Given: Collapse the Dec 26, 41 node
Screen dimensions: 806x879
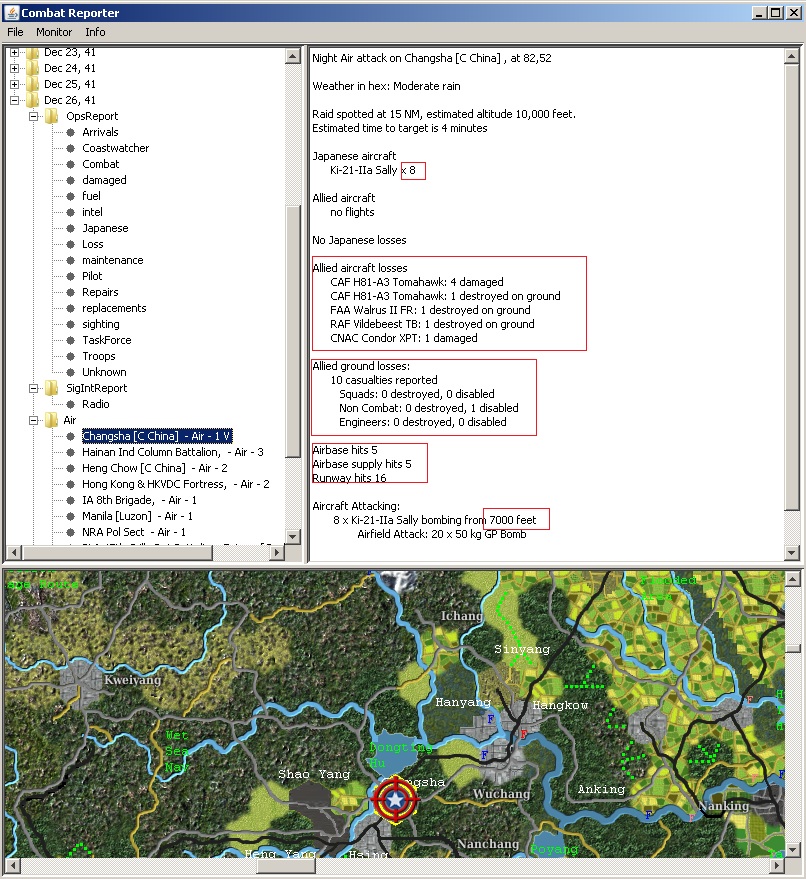Looking at the screenshot, I should pos(15,100).
